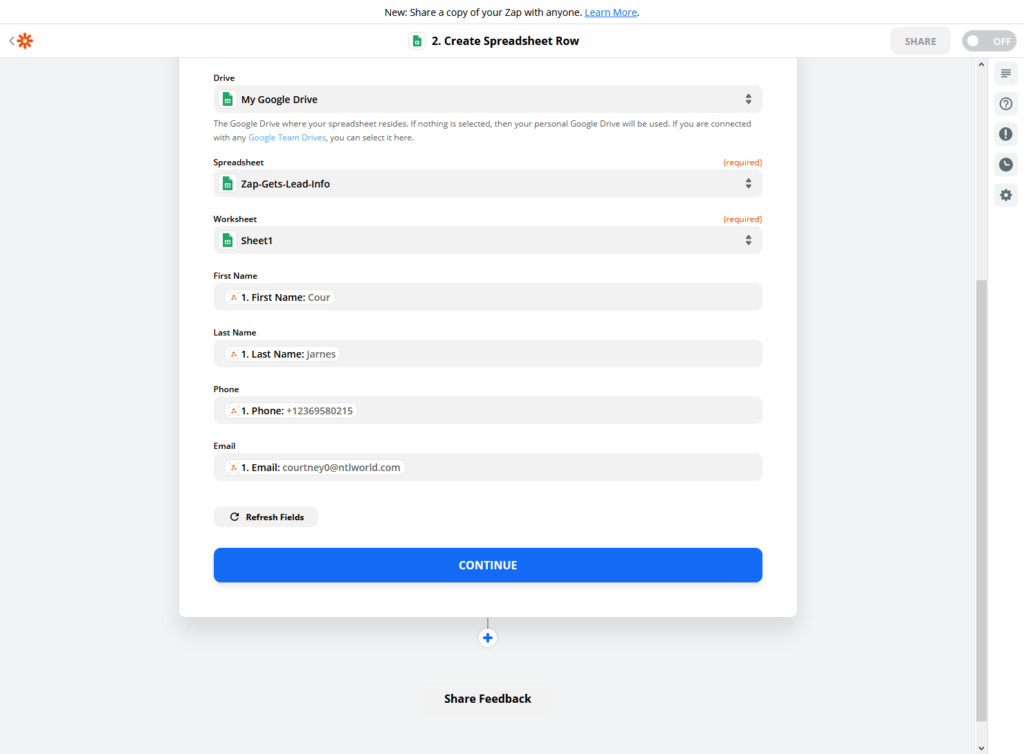Open the Google Team Drives link
The width and height of the screenshot is (1024, 754).
pyautogui.click(x=287, y=138)
